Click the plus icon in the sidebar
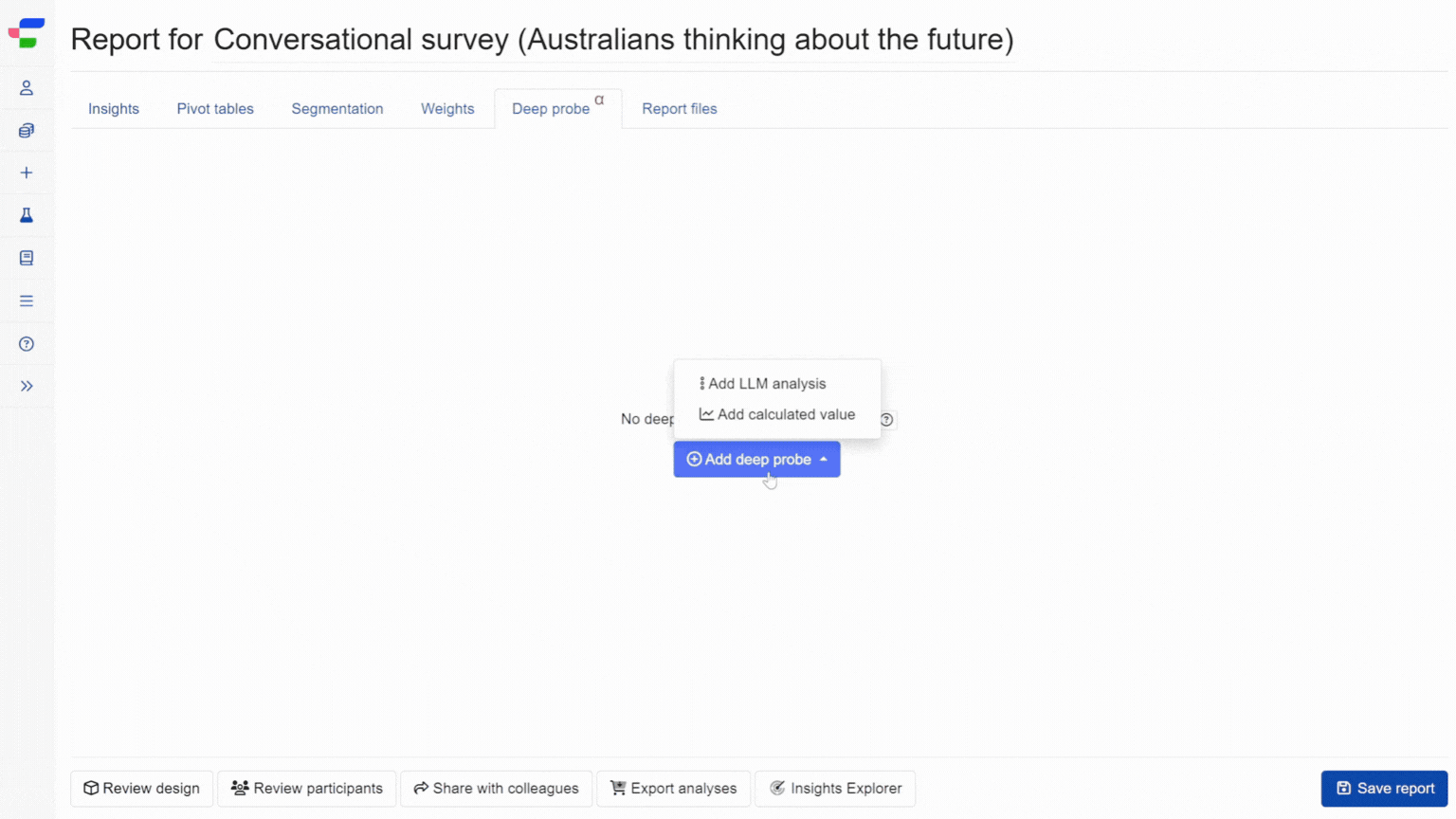The width and height of the screenshot is (1456, 819). point(27,173)
